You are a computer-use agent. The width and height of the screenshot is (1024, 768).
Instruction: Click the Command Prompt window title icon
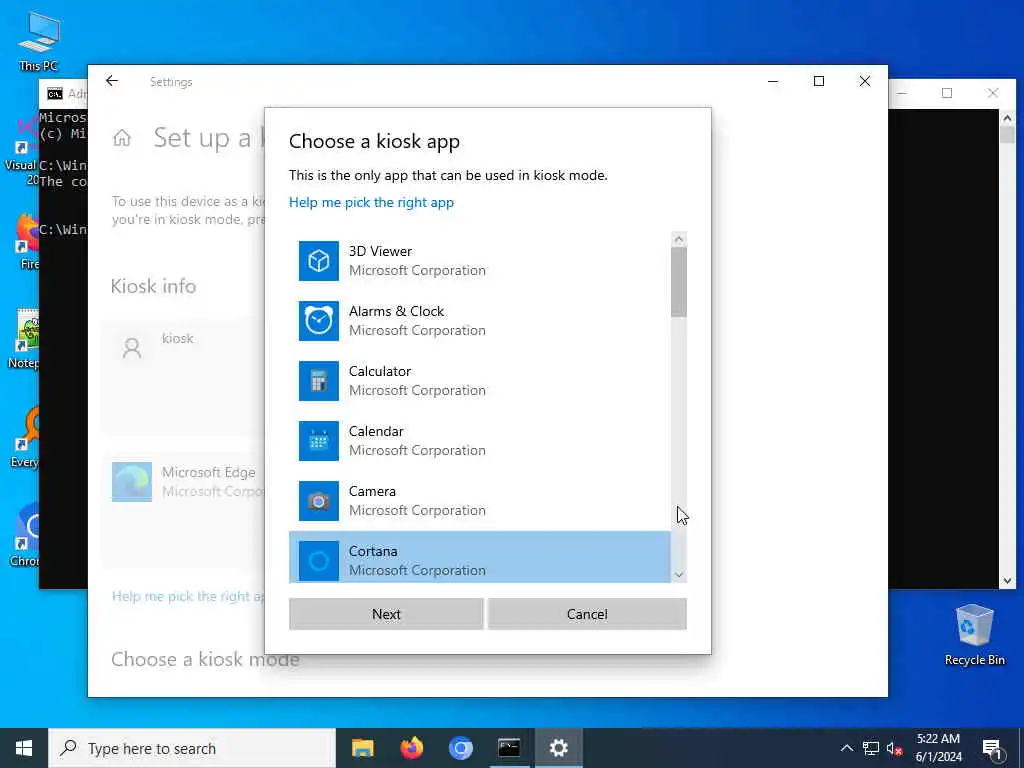pos(55,93)
